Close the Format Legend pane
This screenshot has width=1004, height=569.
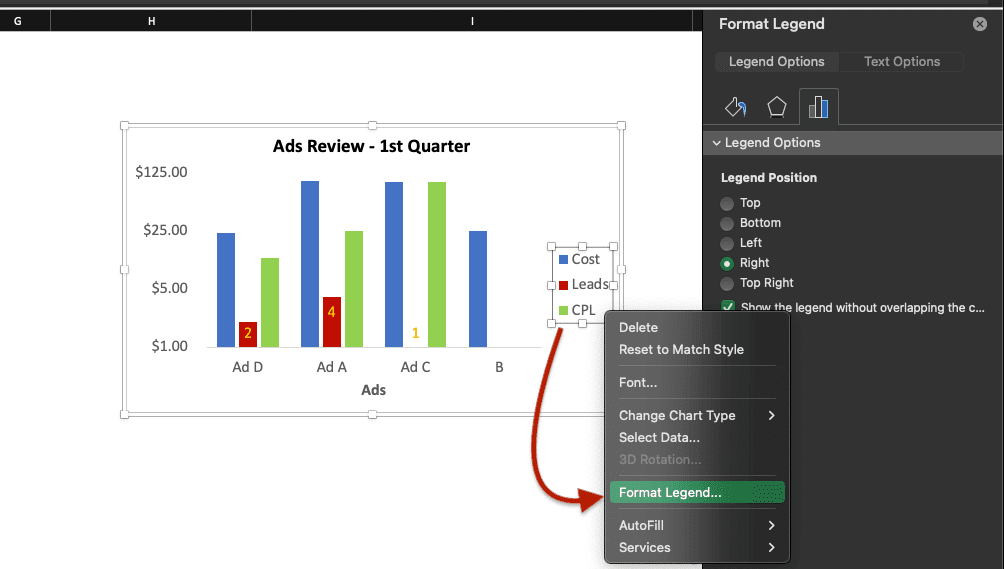[980, 24]
